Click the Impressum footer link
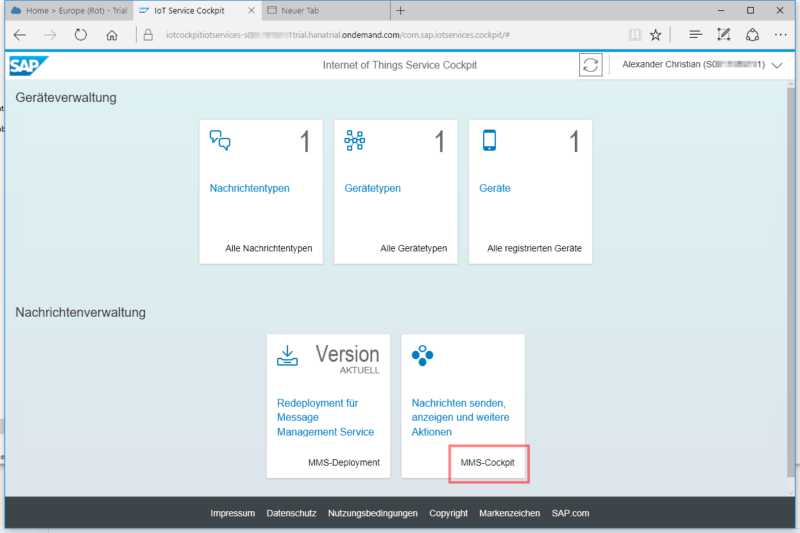The image size is (800, 533). pos(233,513)
